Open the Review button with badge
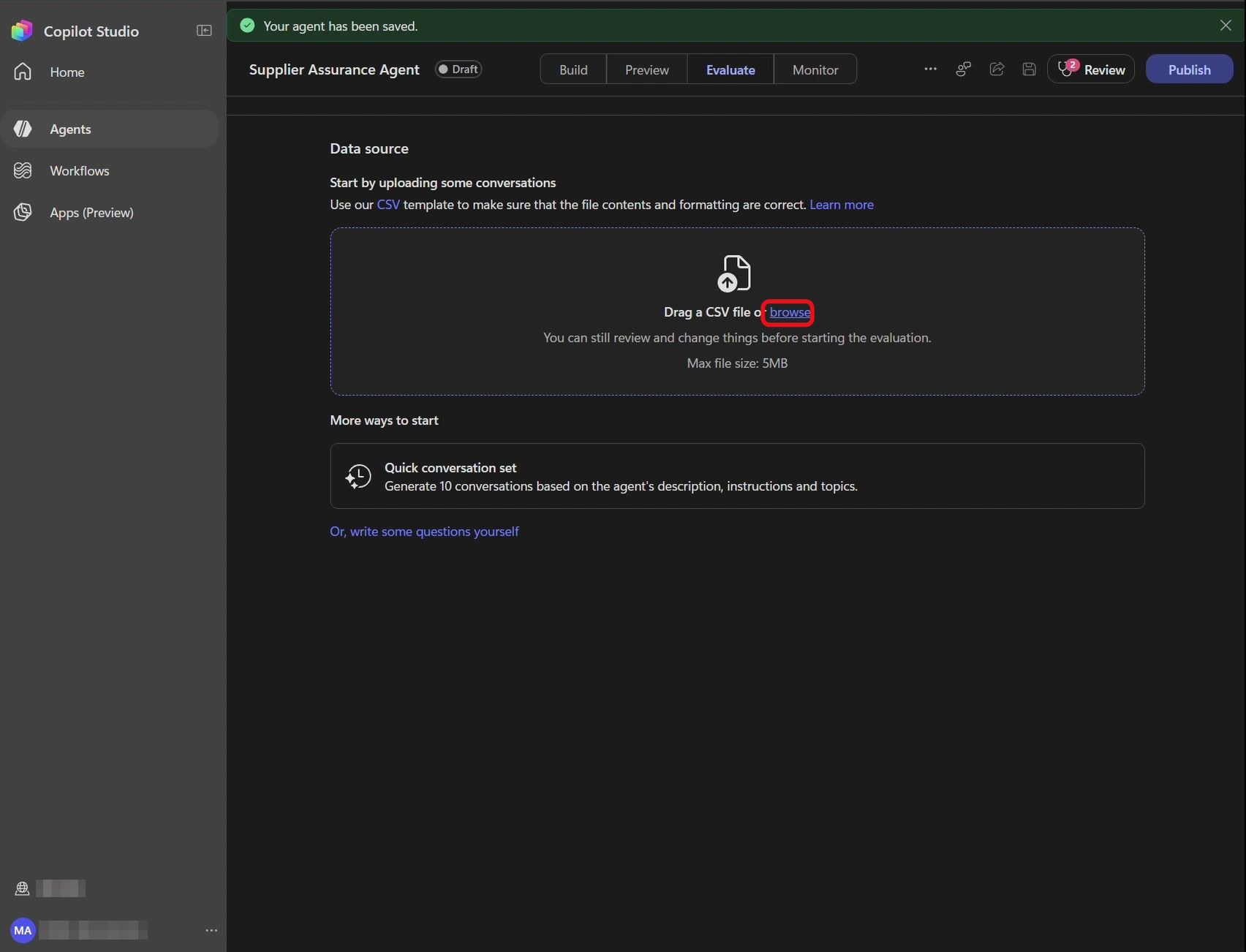1246x952 pixels. [1090, 69]
